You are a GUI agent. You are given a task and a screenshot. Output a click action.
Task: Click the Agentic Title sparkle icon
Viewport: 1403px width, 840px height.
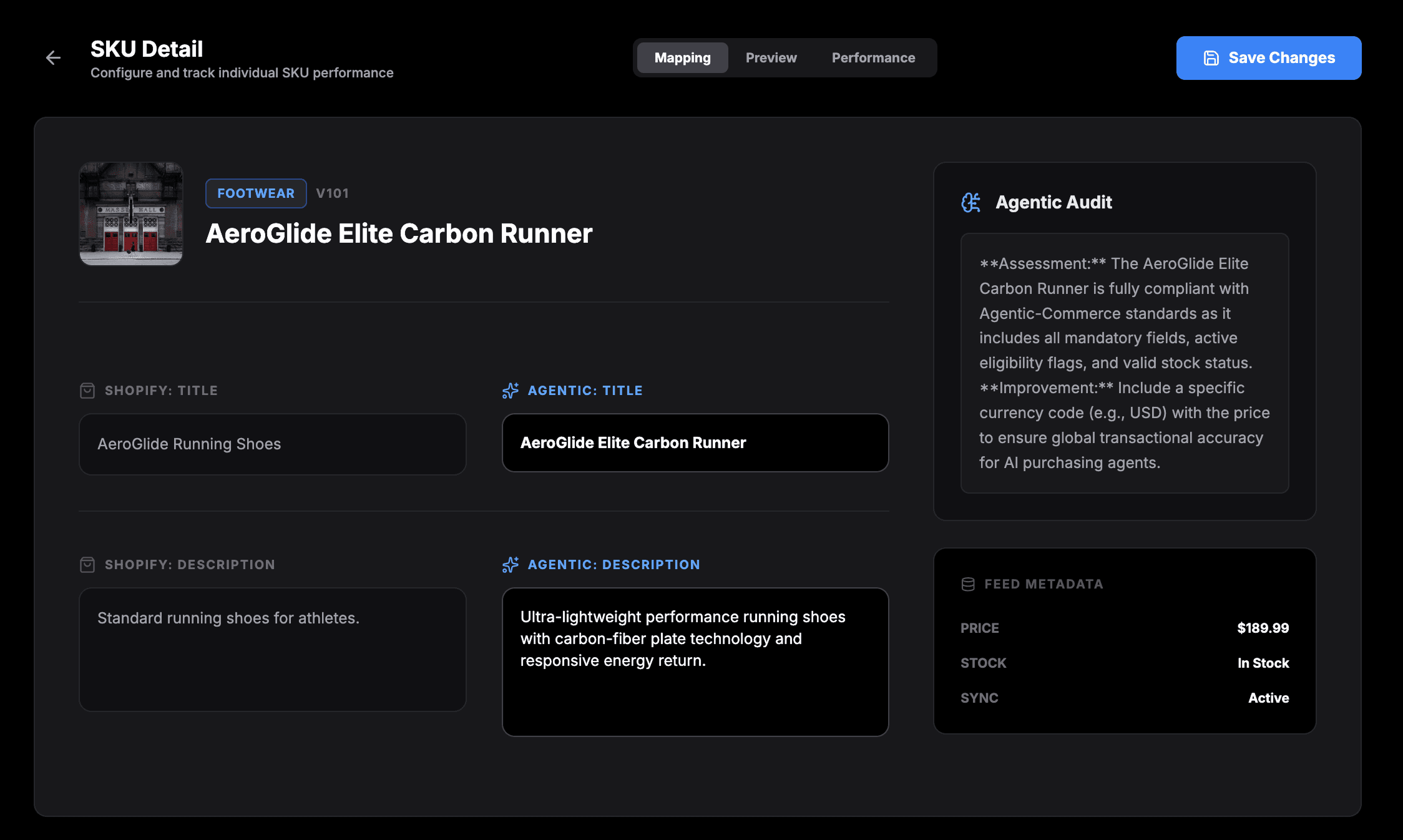click(511, 391)
